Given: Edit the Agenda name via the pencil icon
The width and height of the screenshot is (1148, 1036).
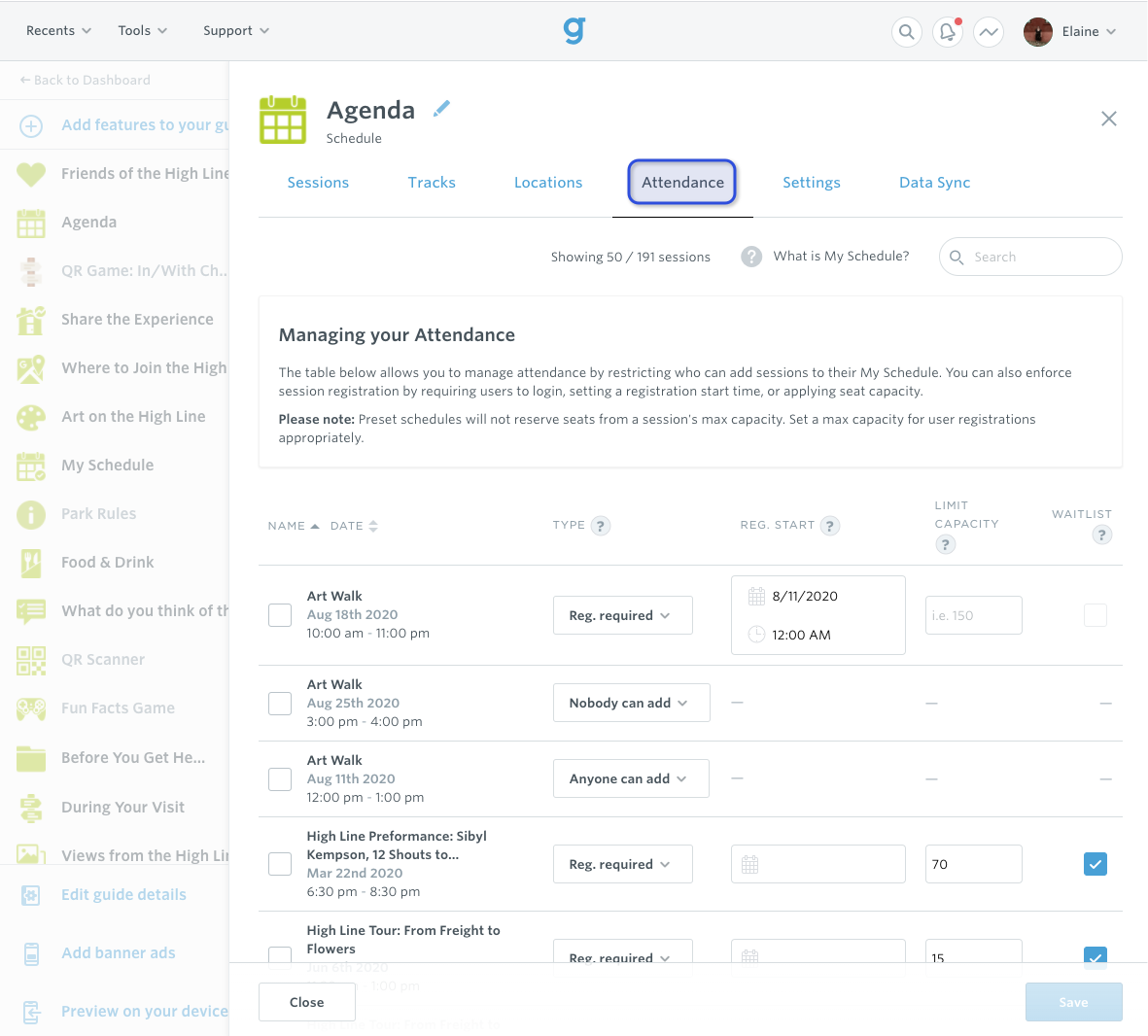Looking at the screenshot, I should pos(441,108).
